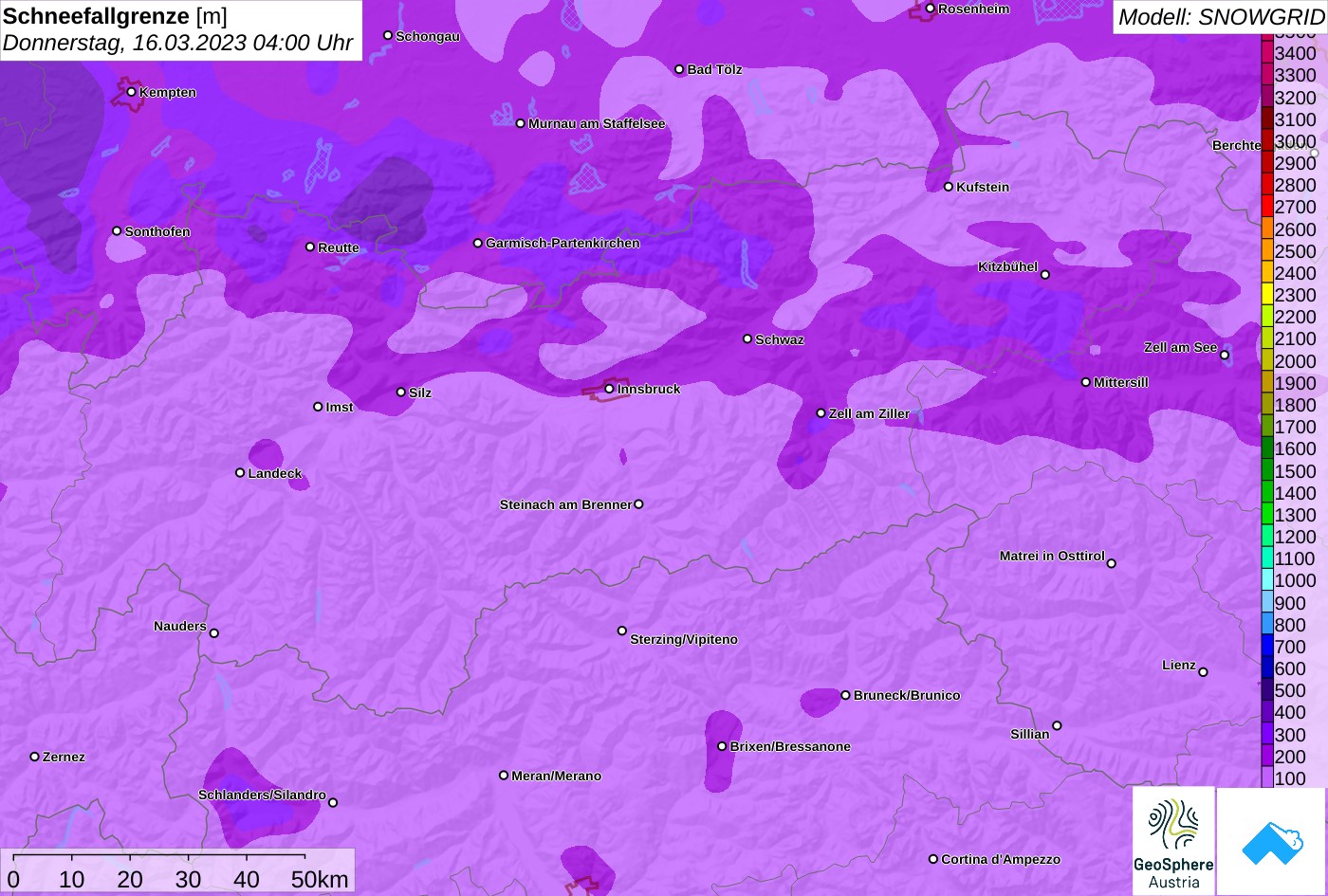Click the 200 m legend color swatch
Screen dimensions: 1328x896
click(1266, 756)
